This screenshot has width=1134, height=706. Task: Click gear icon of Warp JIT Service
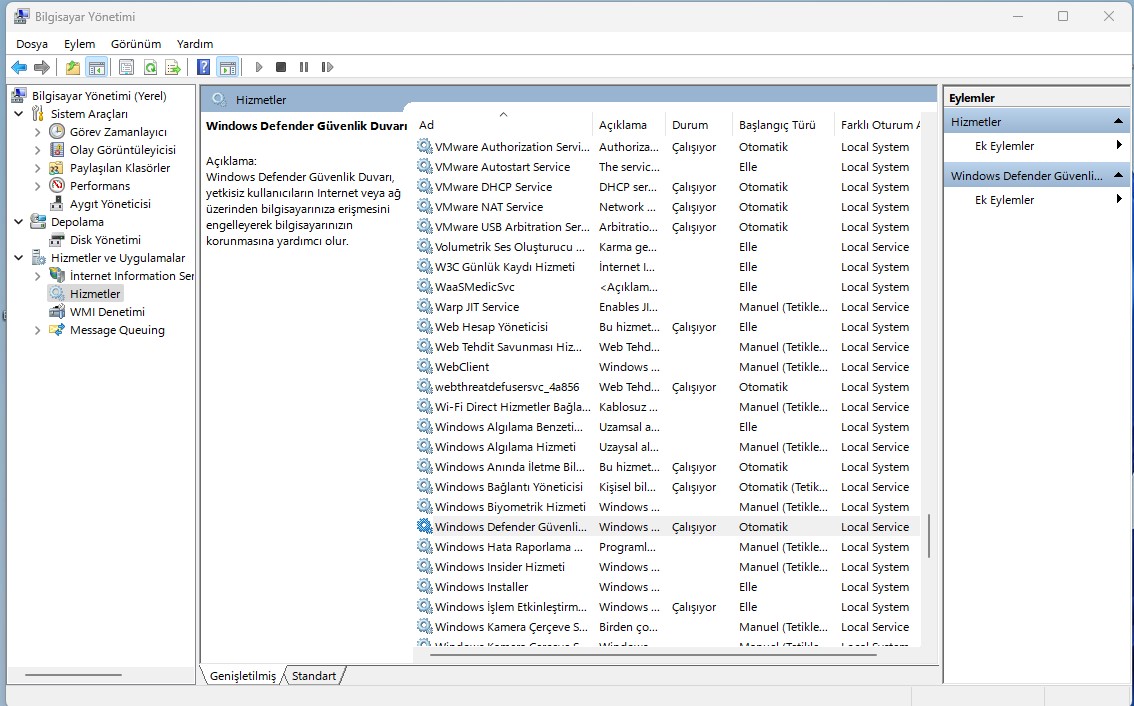(425, 306)
